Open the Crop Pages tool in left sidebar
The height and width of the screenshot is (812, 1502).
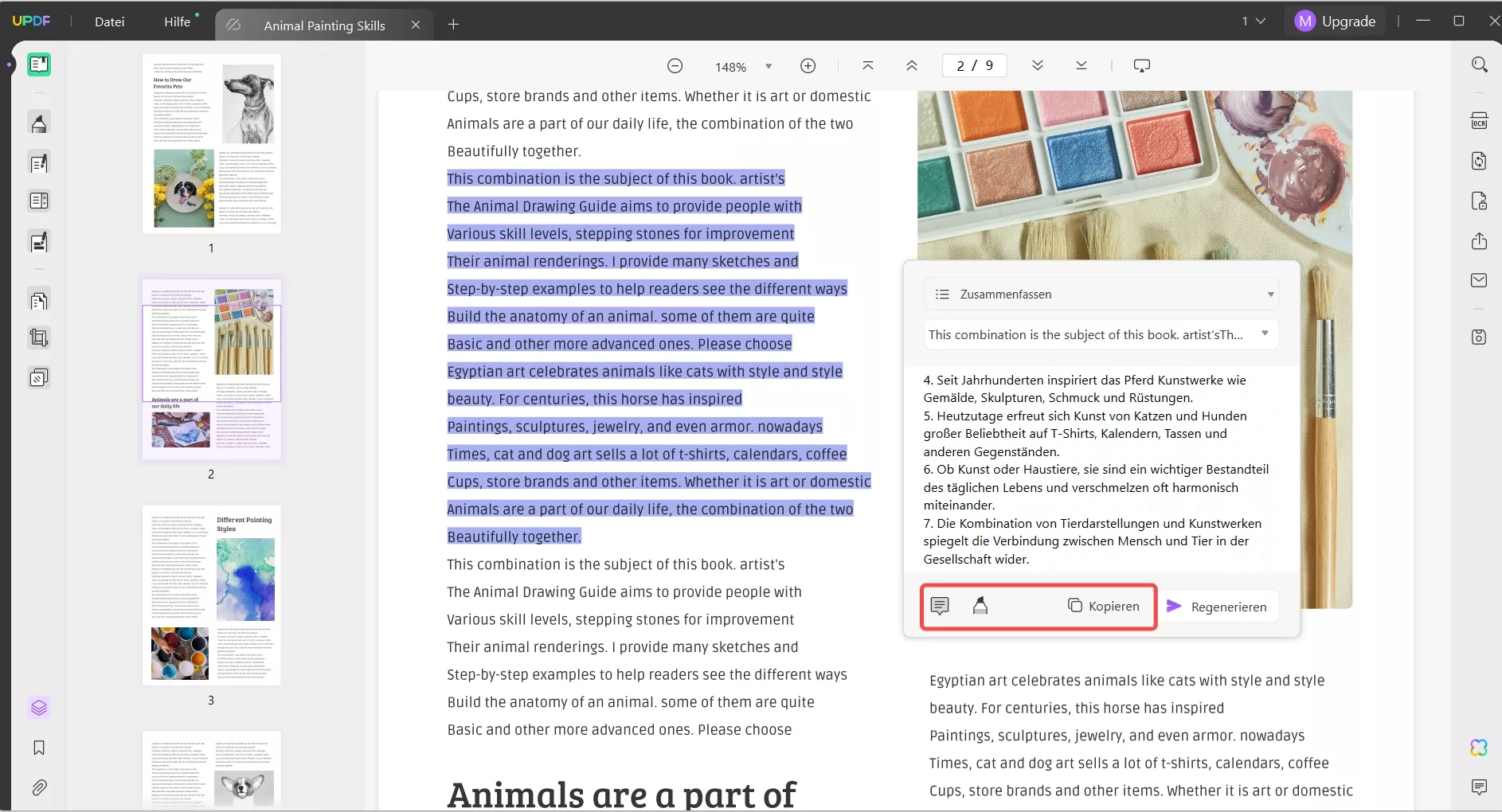[38, 338]
